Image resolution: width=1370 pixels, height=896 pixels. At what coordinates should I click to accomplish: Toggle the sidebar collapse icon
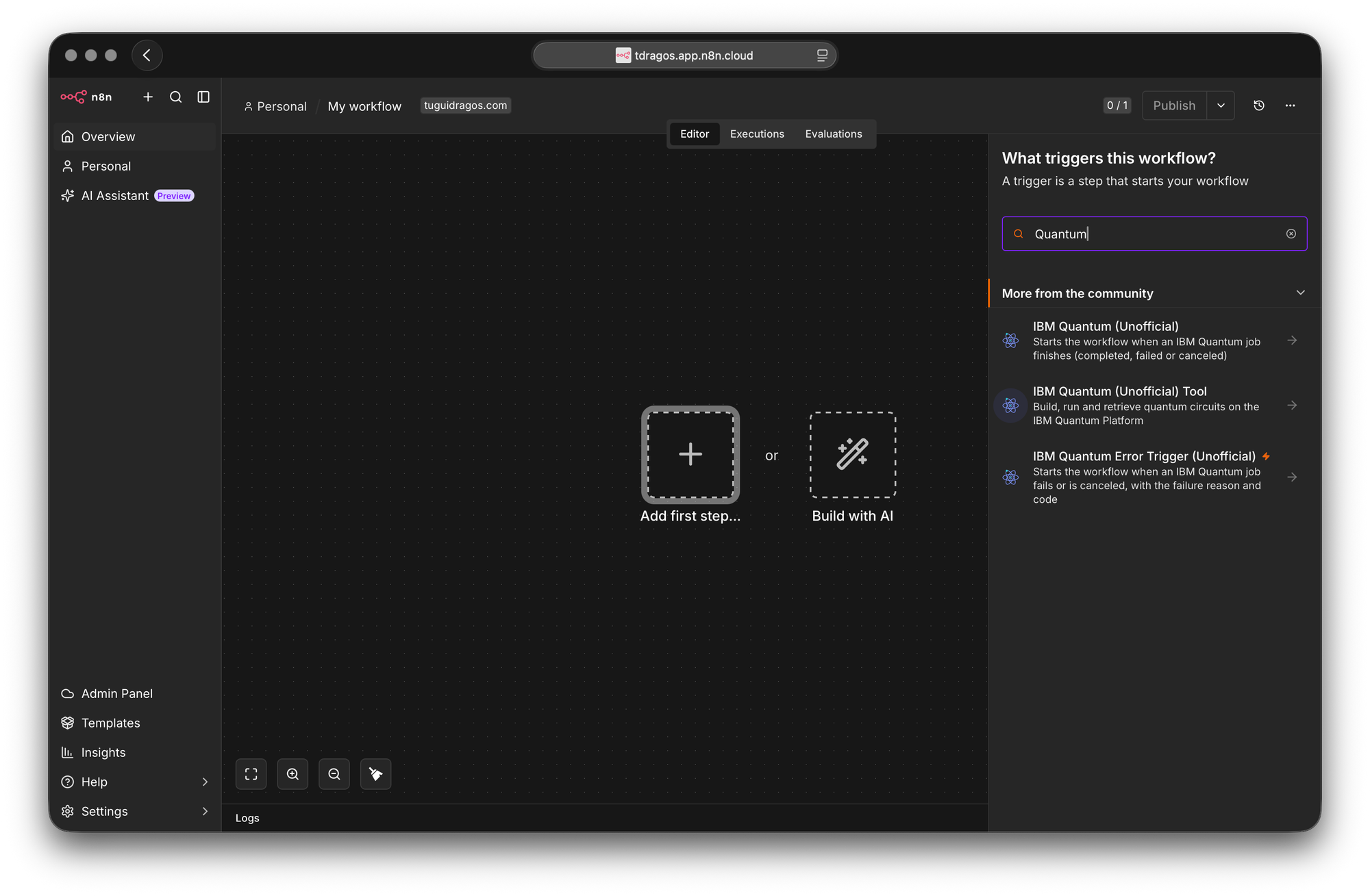coord(203,97)
